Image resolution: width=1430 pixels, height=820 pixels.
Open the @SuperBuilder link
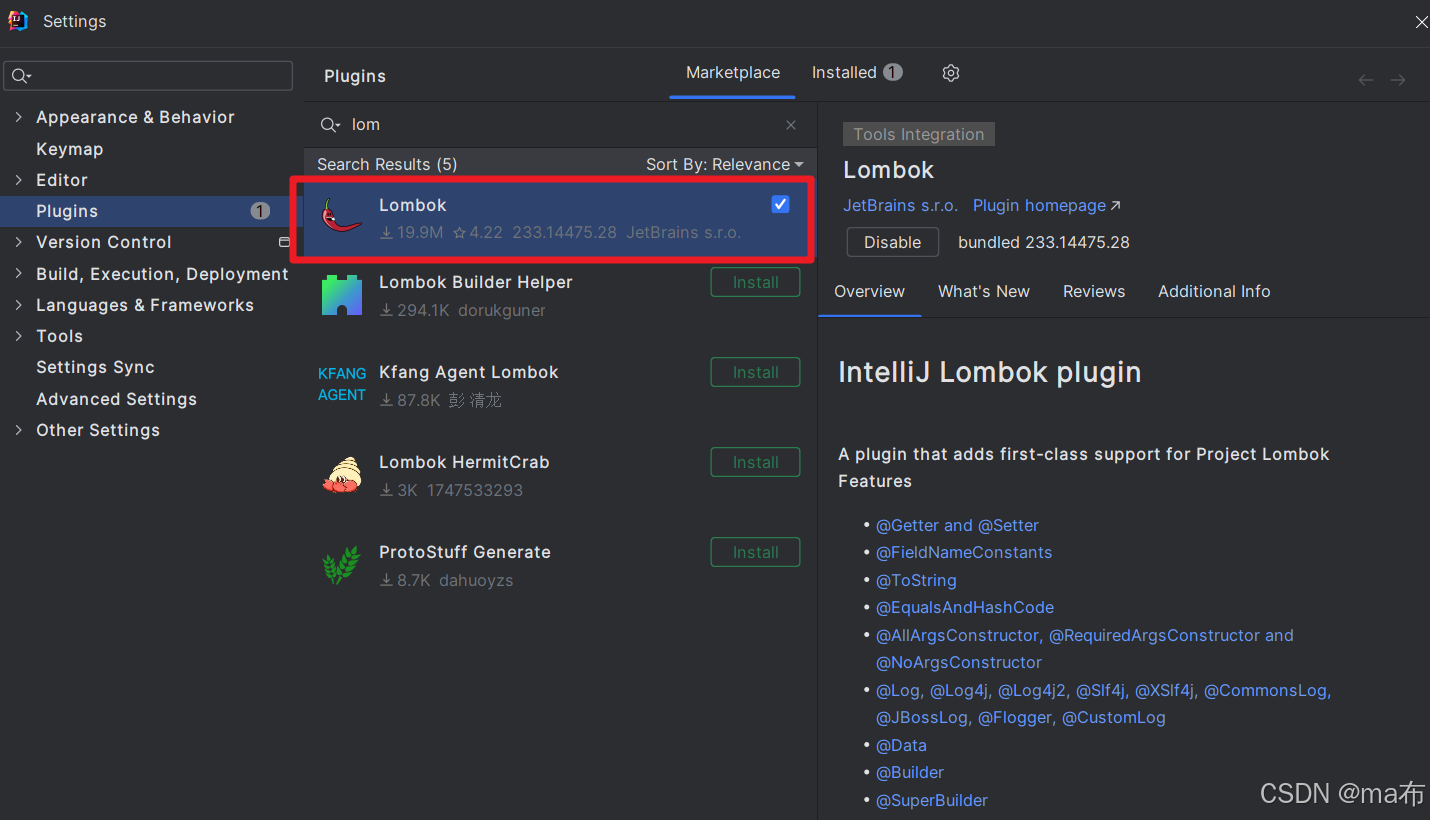coord(932,800)
